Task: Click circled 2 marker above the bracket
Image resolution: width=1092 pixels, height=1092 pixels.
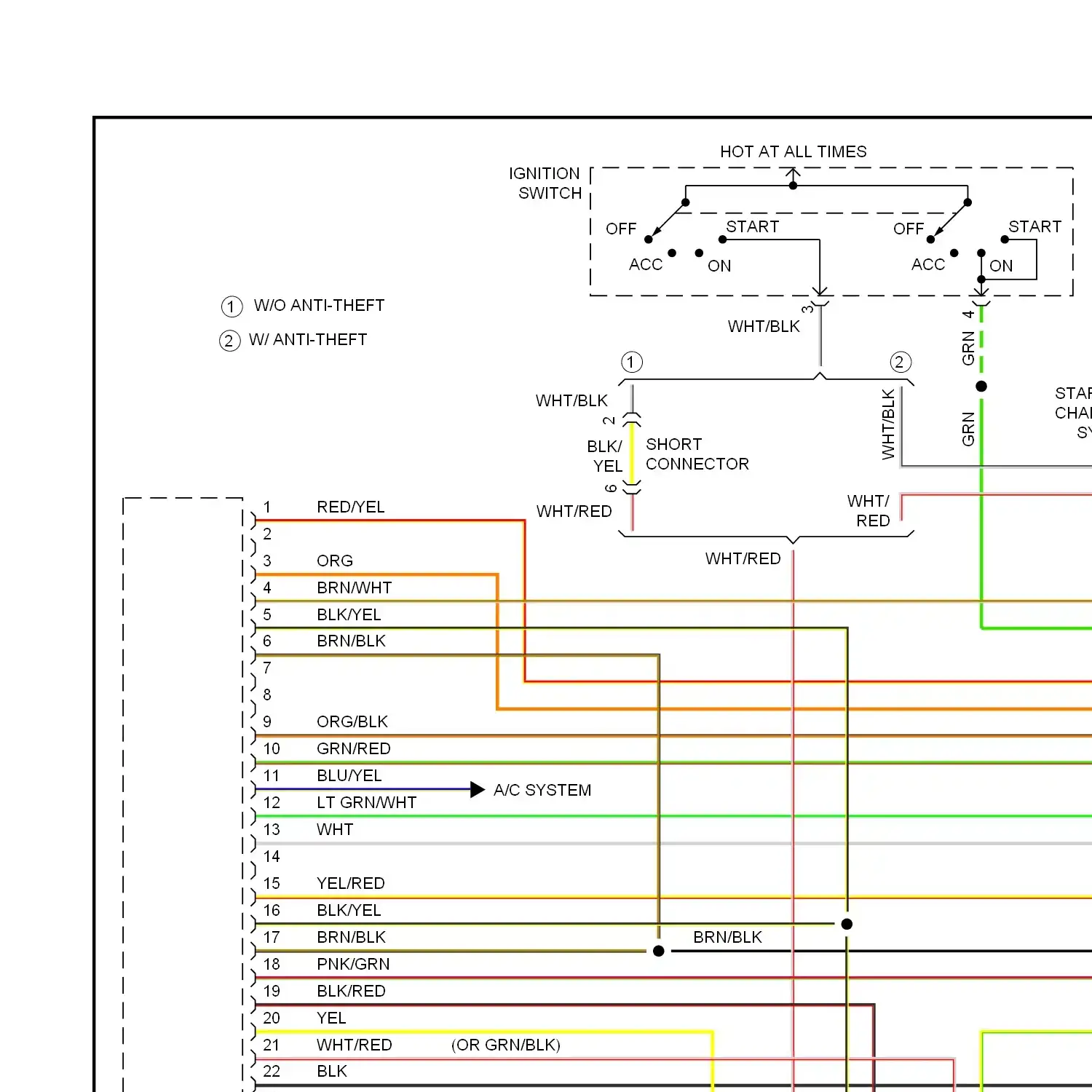Action: 901,363
